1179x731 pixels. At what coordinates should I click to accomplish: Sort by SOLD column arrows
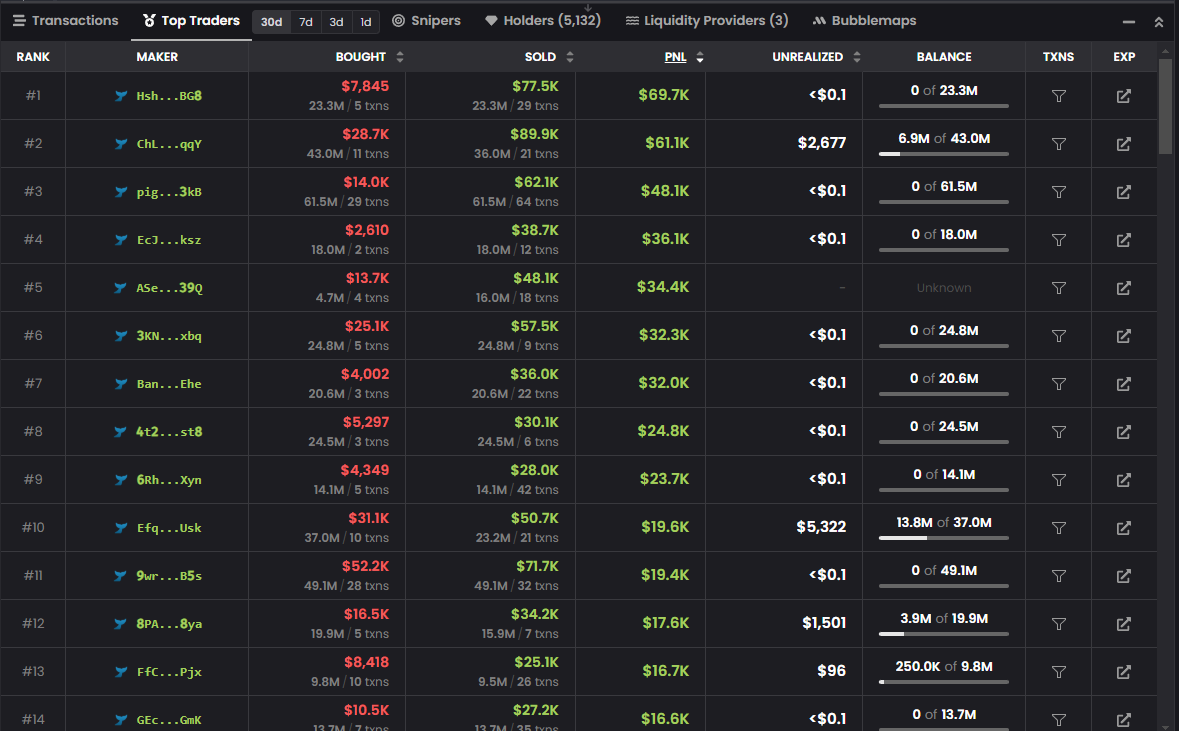tap(570, 57)
